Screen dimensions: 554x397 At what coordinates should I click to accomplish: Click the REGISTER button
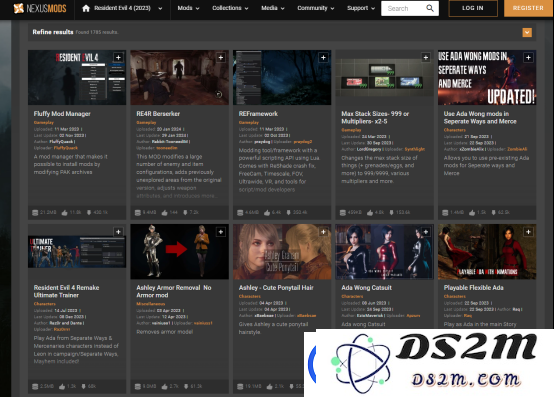click(x=528, y=8)
